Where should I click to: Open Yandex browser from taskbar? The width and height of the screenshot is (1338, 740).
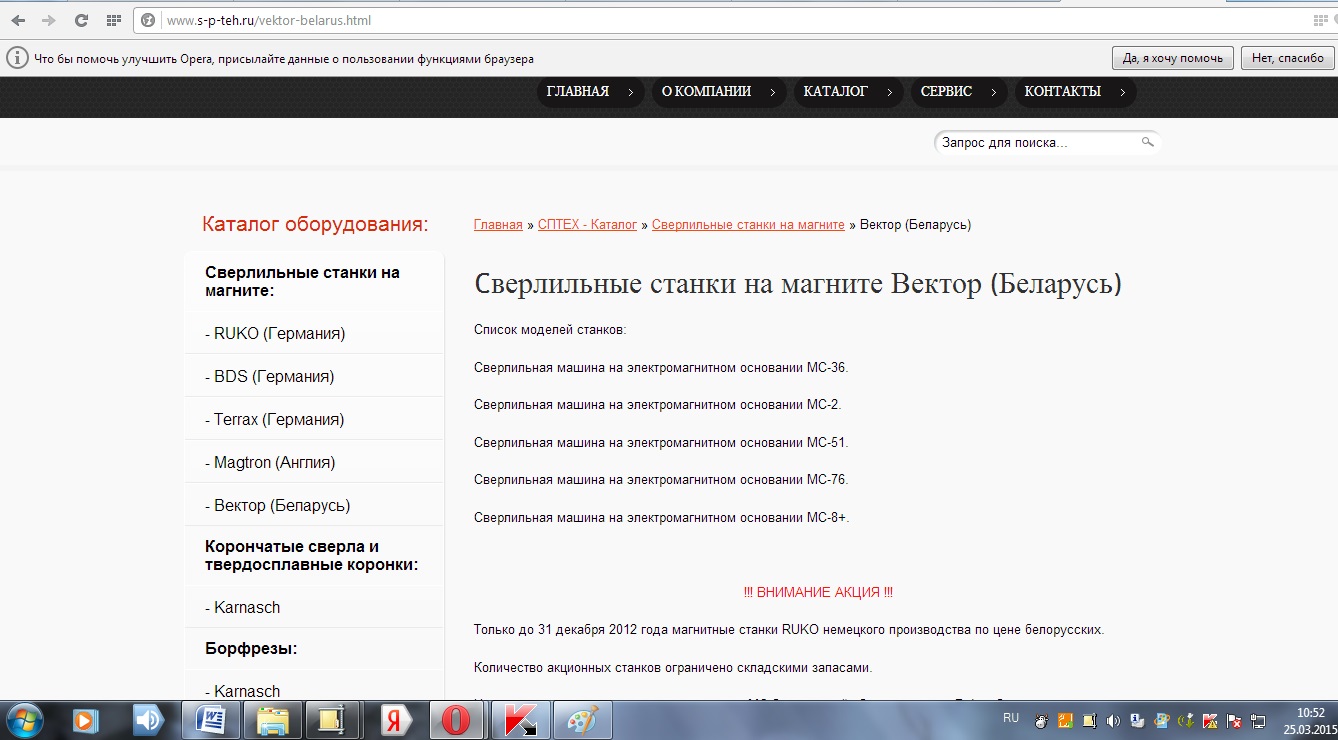coord(397,720)
